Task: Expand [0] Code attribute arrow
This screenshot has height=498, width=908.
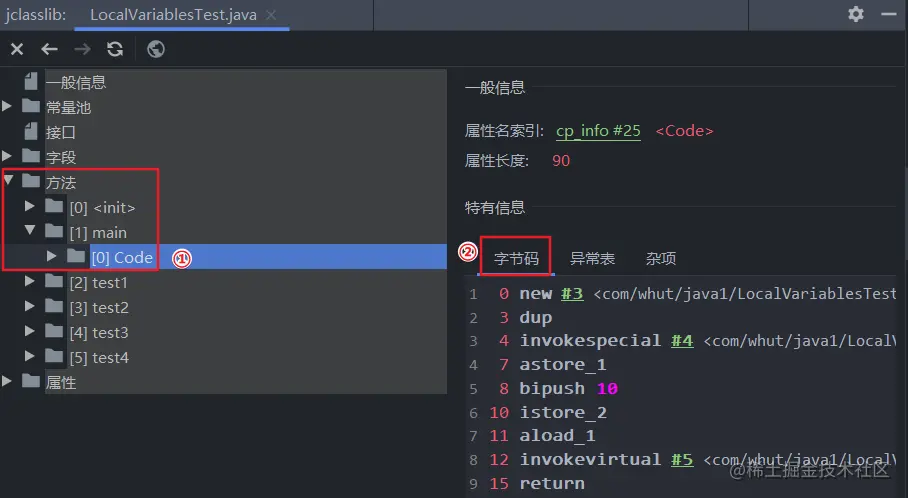Action: [x=52, y=255]
